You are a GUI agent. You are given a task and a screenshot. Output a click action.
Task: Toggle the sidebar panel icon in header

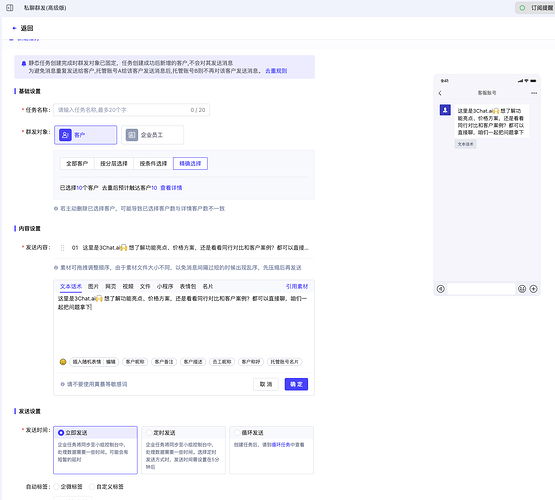coord(10,7)
